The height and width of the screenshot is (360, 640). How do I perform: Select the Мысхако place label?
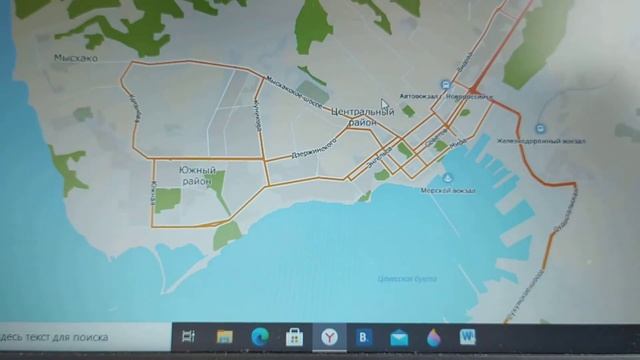tap(76, 58)
